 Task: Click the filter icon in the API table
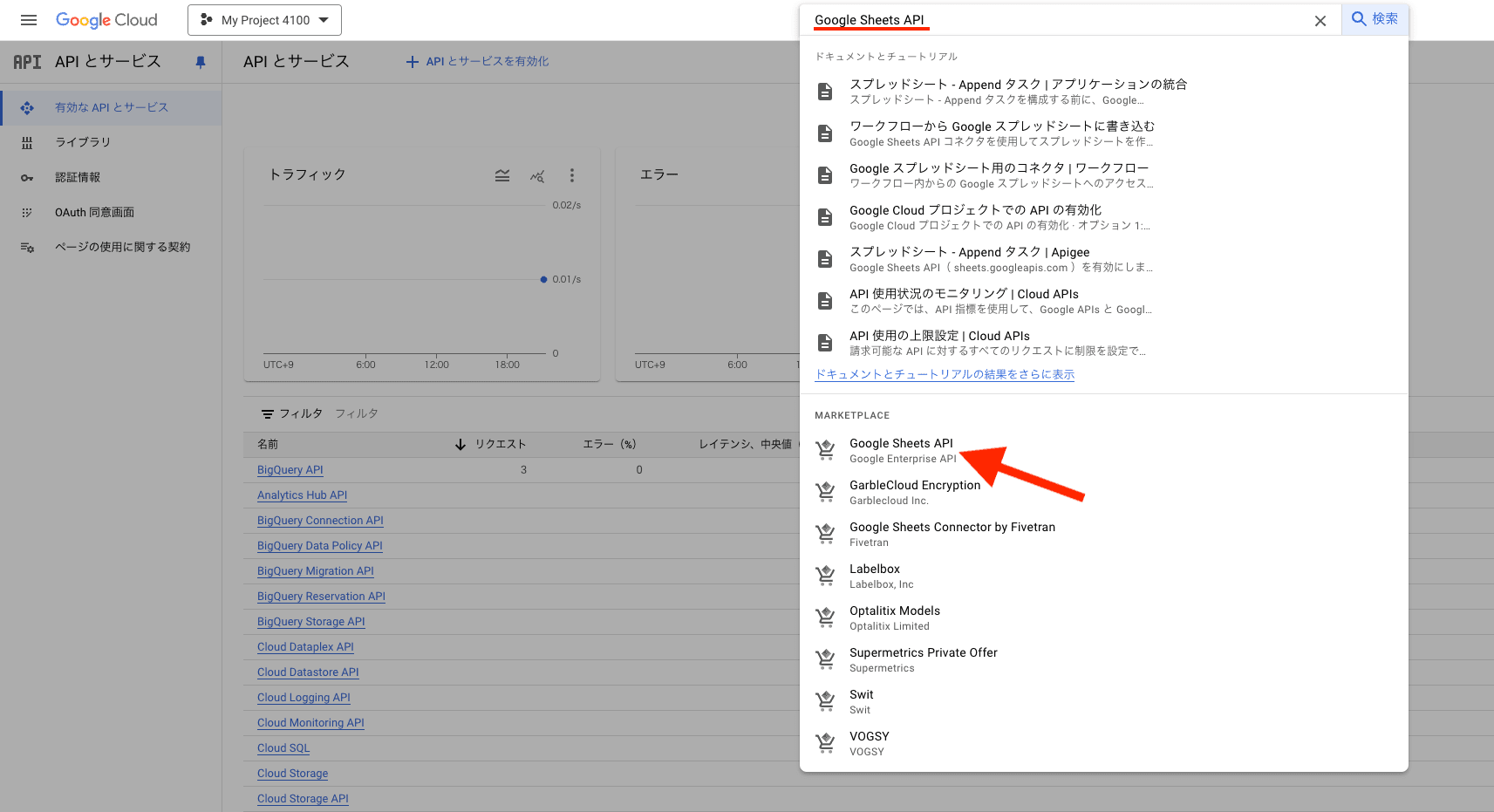pyautogui.click(x=266, y=413)
